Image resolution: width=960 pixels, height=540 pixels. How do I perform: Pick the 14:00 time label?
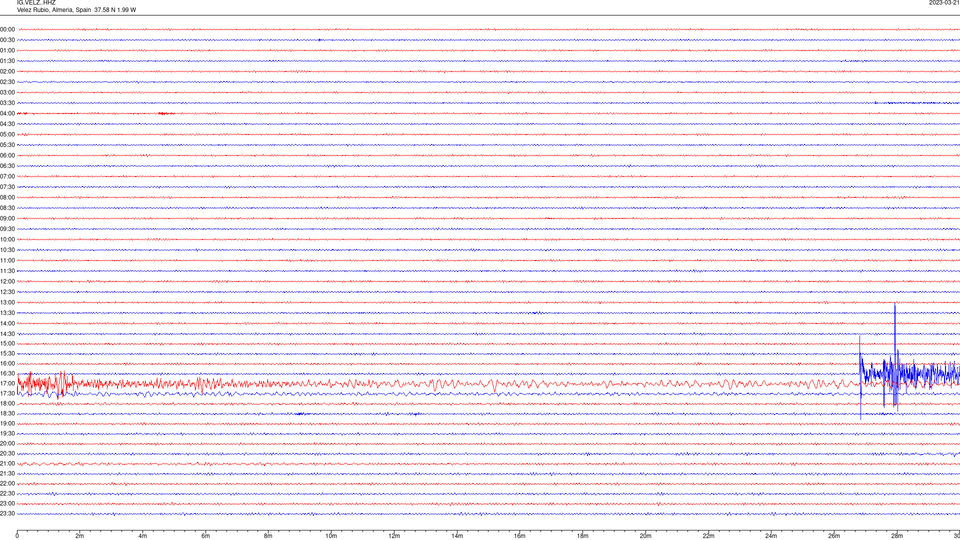point(7,323)
